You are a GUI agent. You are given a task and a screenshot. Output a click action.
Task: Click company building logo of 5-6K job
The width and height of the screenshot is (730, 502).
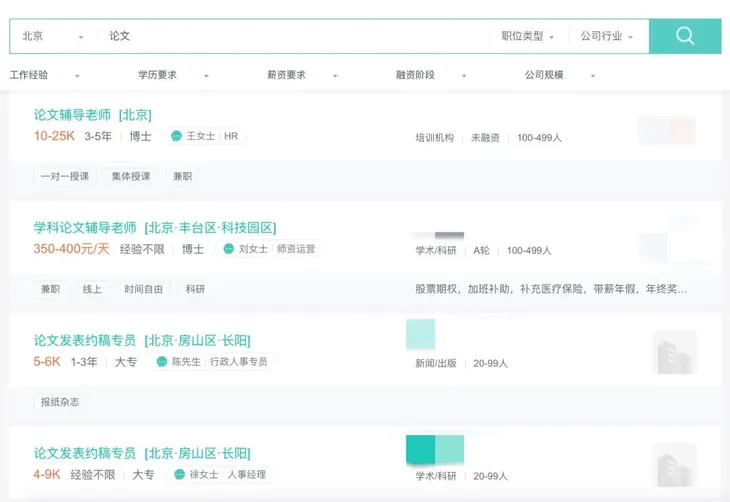(674, 352)
